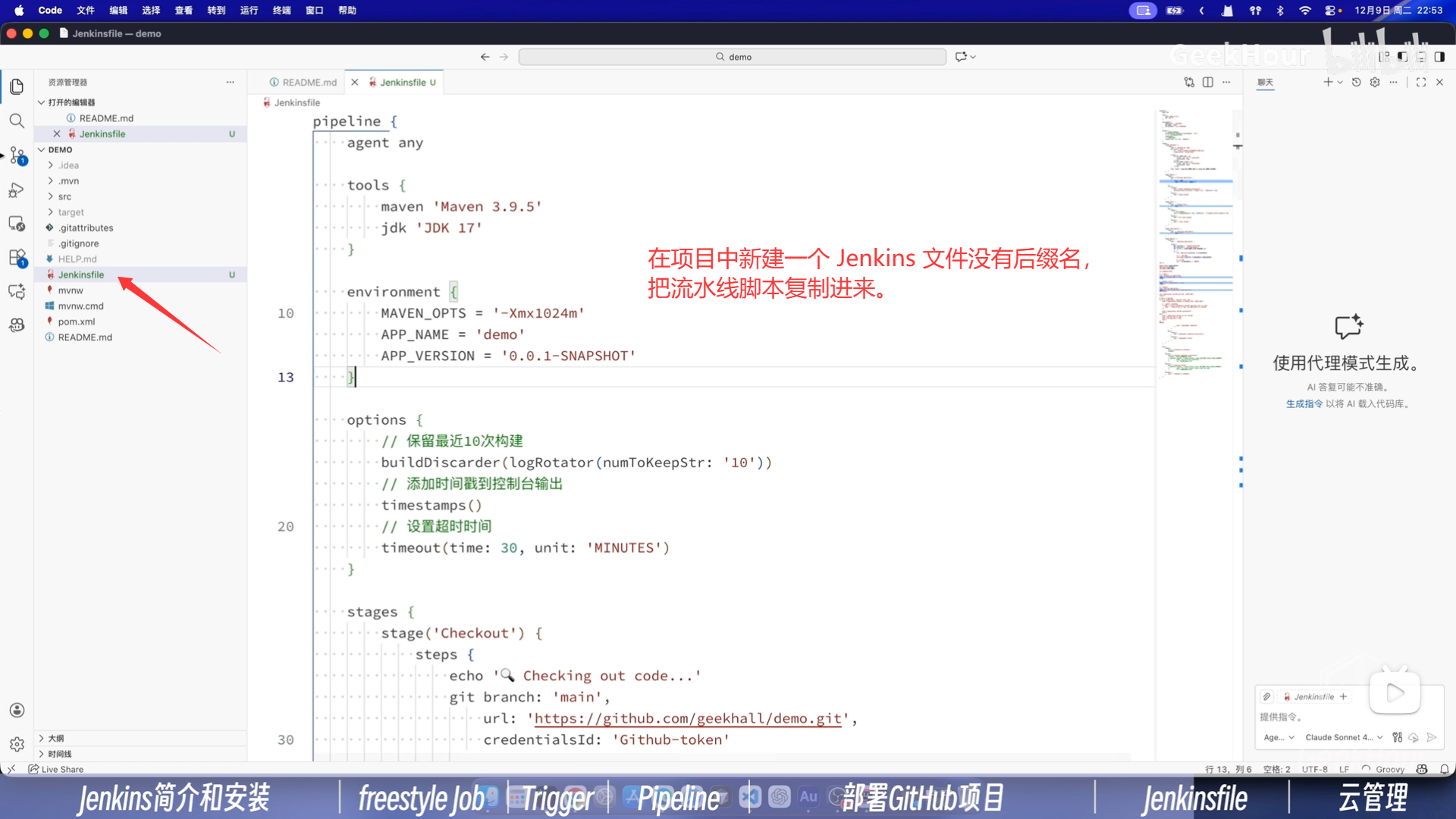Click the attach context paperclip icon
The height and width of the screenshot is (819, 1456).
(1266, 696)
